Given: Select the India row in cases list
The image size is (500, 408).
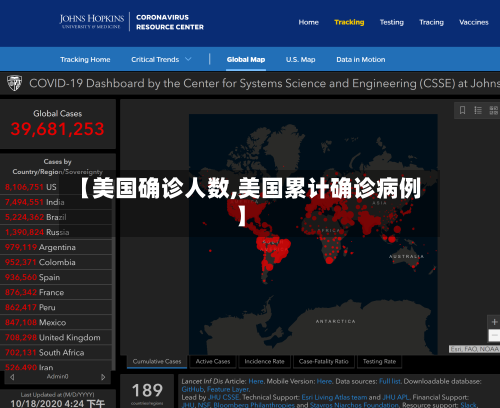Looking at the screenshot, I should tap(56, 202).
